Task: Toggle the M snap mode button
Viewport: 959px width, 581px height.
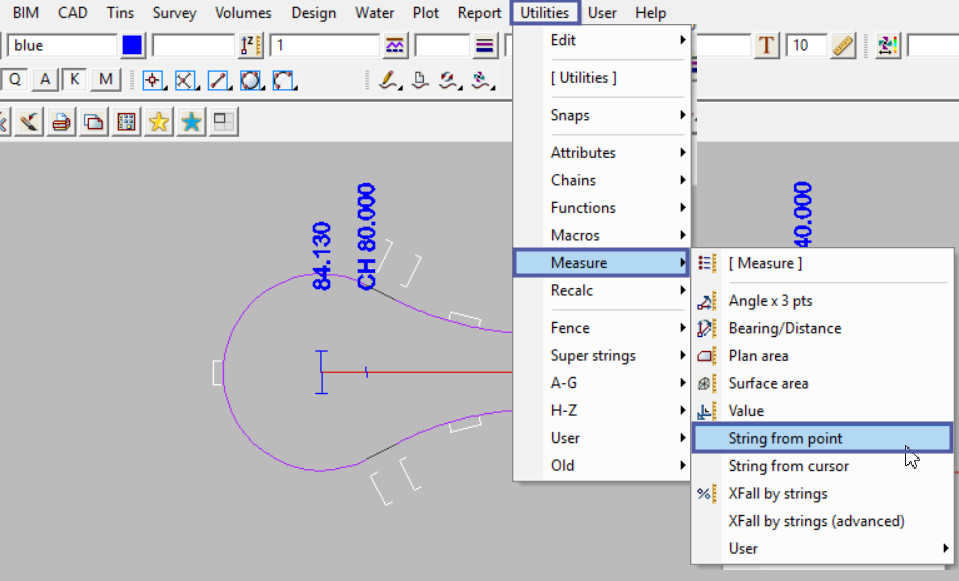Action: point(105,81)
